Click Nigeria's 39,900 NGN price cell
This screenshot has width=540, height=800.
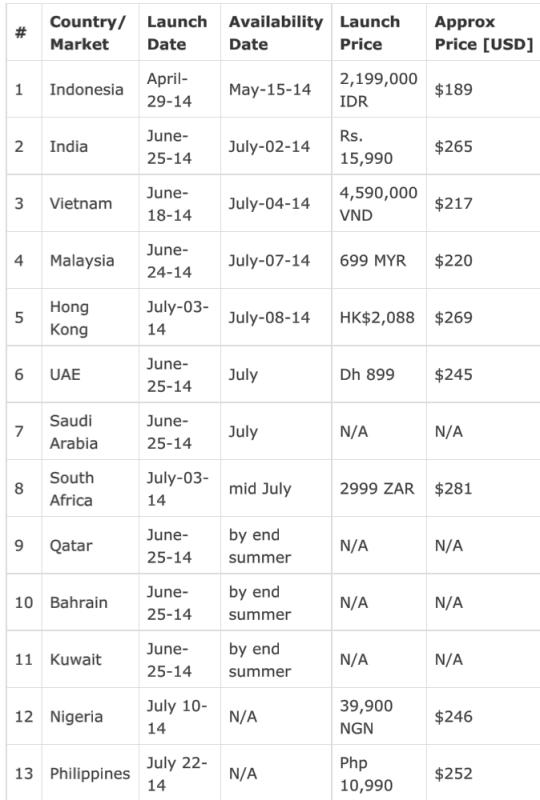click(366, 717)
